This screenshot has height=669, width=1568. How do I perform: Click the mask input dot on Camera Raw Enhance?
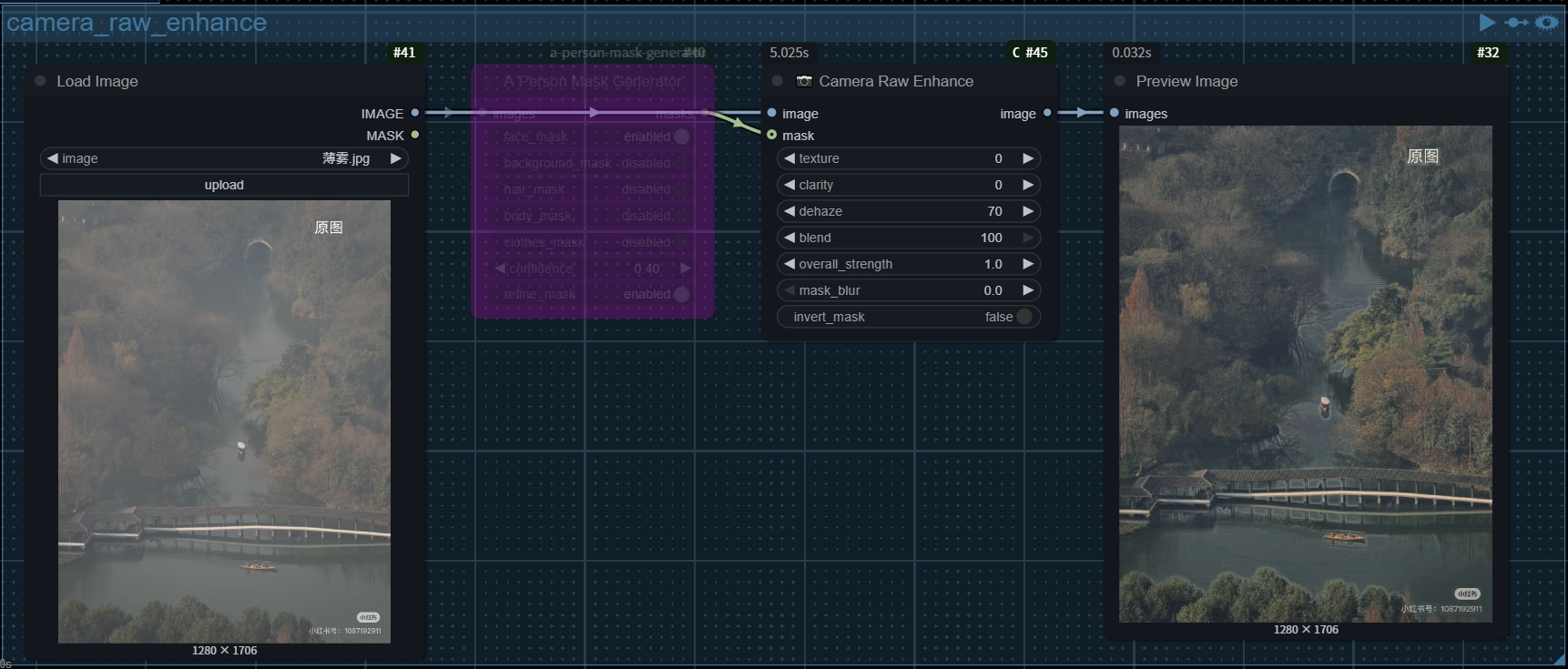tap(772, 135)
